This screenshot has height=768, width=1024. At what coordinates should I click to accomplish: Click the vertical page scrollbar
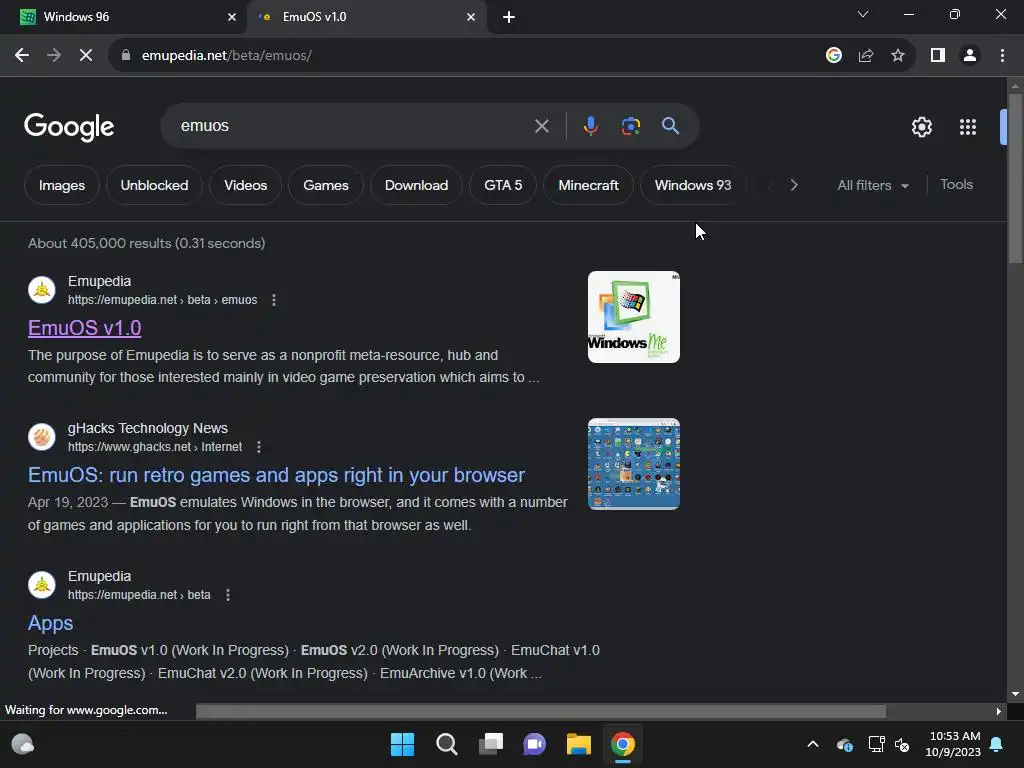(x=1015, y=178)
